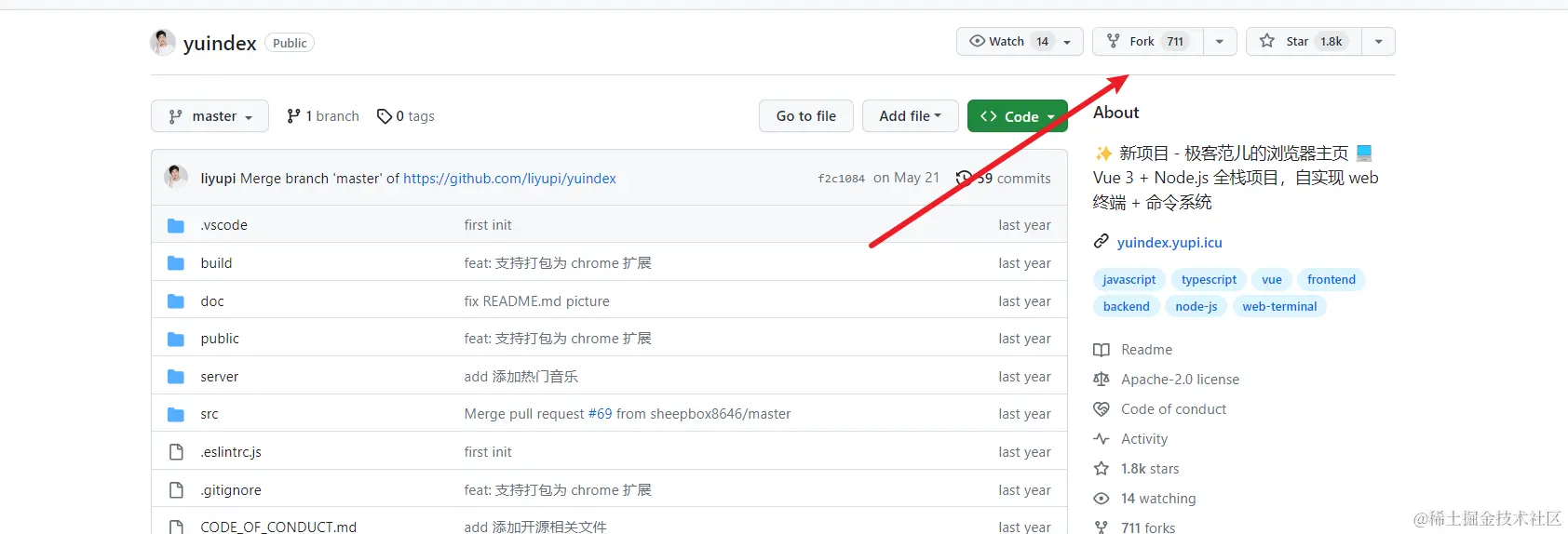Viewport: 1568px width, 534px height.
Task: Click the Readme book icon
Action: pyautogui.click(x=1102, y=350)
